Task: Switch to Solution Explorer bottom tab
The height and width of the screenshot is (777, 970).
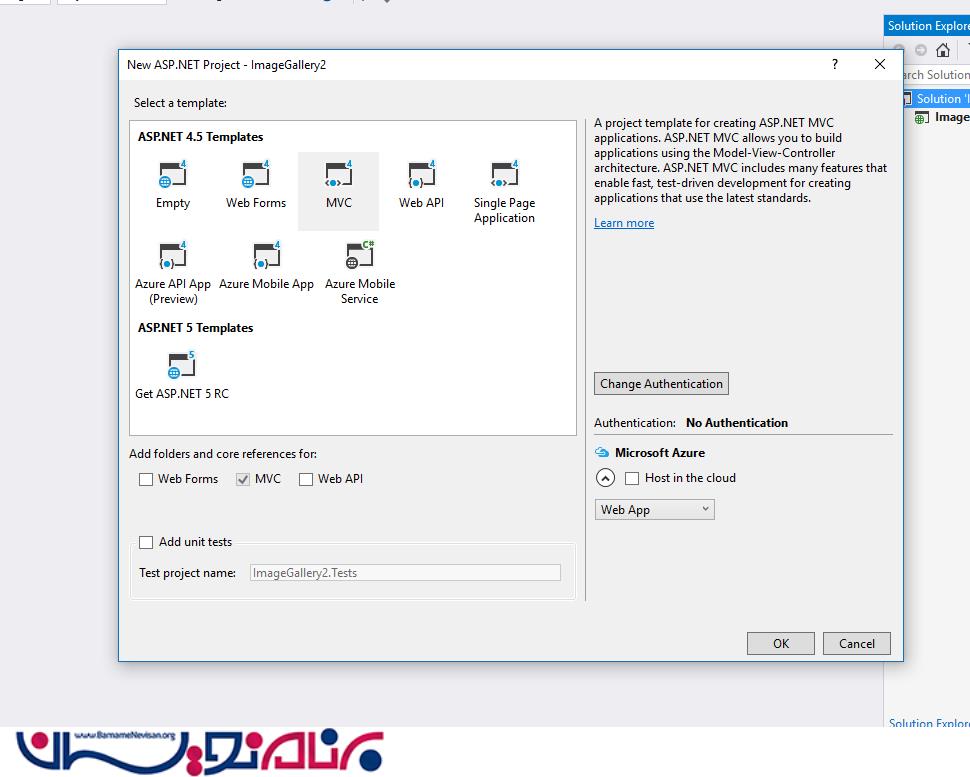Action: pos(929,721)
